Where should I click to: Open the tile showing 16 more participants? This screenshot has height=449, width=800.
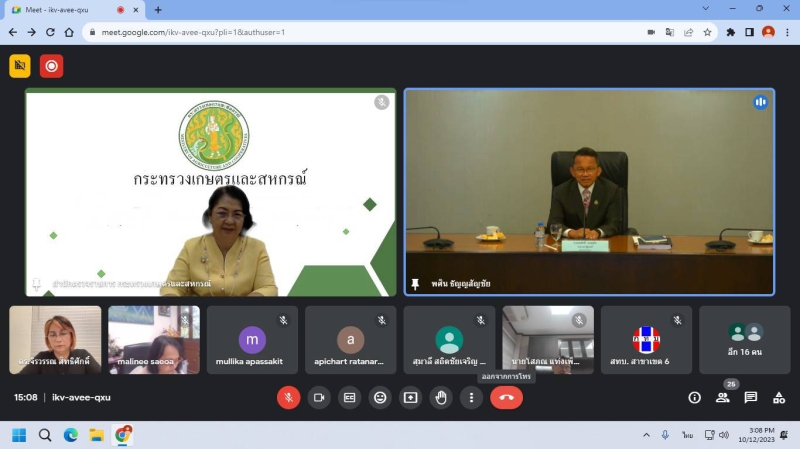(x=745, y=340)
